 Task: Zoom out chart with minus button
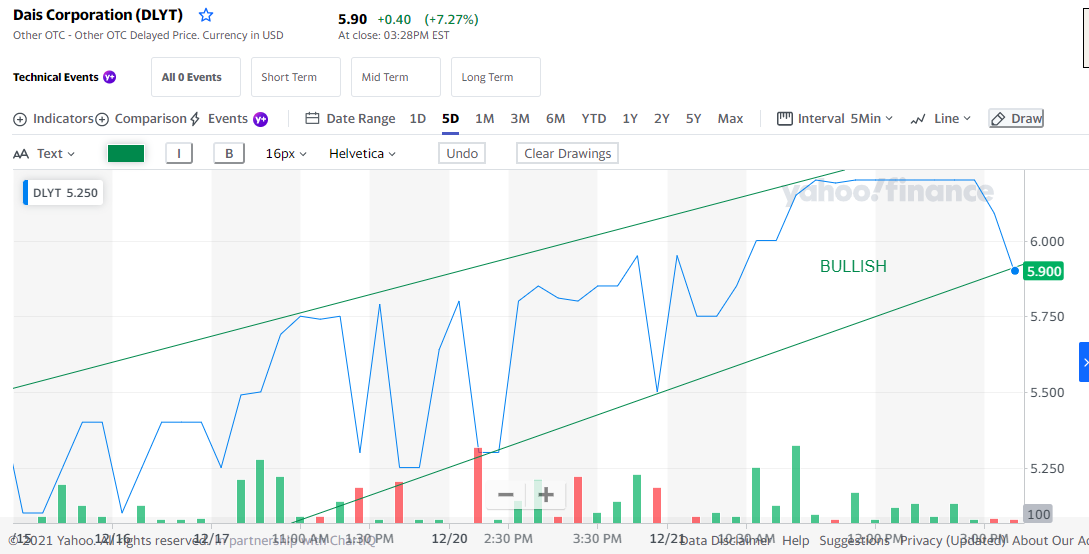(506, 494)
